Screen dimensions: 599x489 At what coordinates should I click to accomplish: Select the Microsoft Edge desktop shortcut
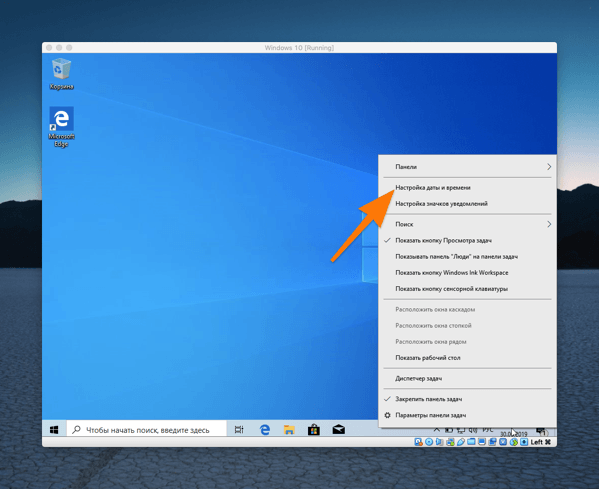(x=61, y=127)
